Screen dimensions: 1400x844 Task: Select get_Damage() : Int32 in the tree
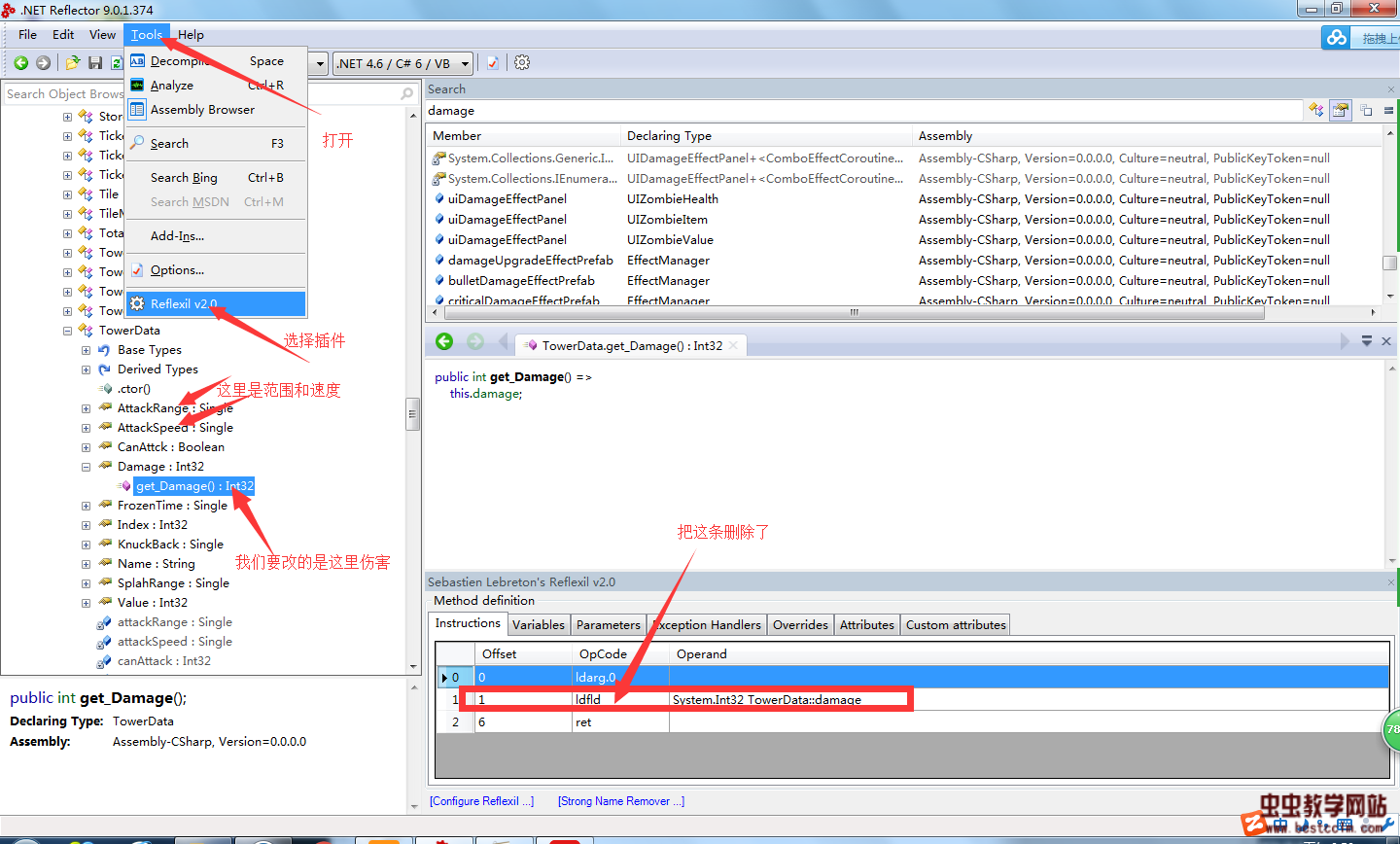[194, 486]
